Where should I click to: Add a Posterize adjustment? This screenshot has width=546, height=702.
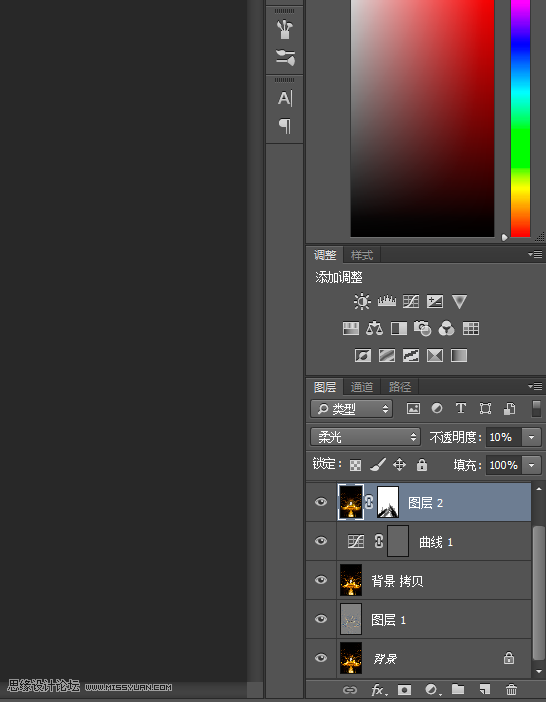[387, 355]
